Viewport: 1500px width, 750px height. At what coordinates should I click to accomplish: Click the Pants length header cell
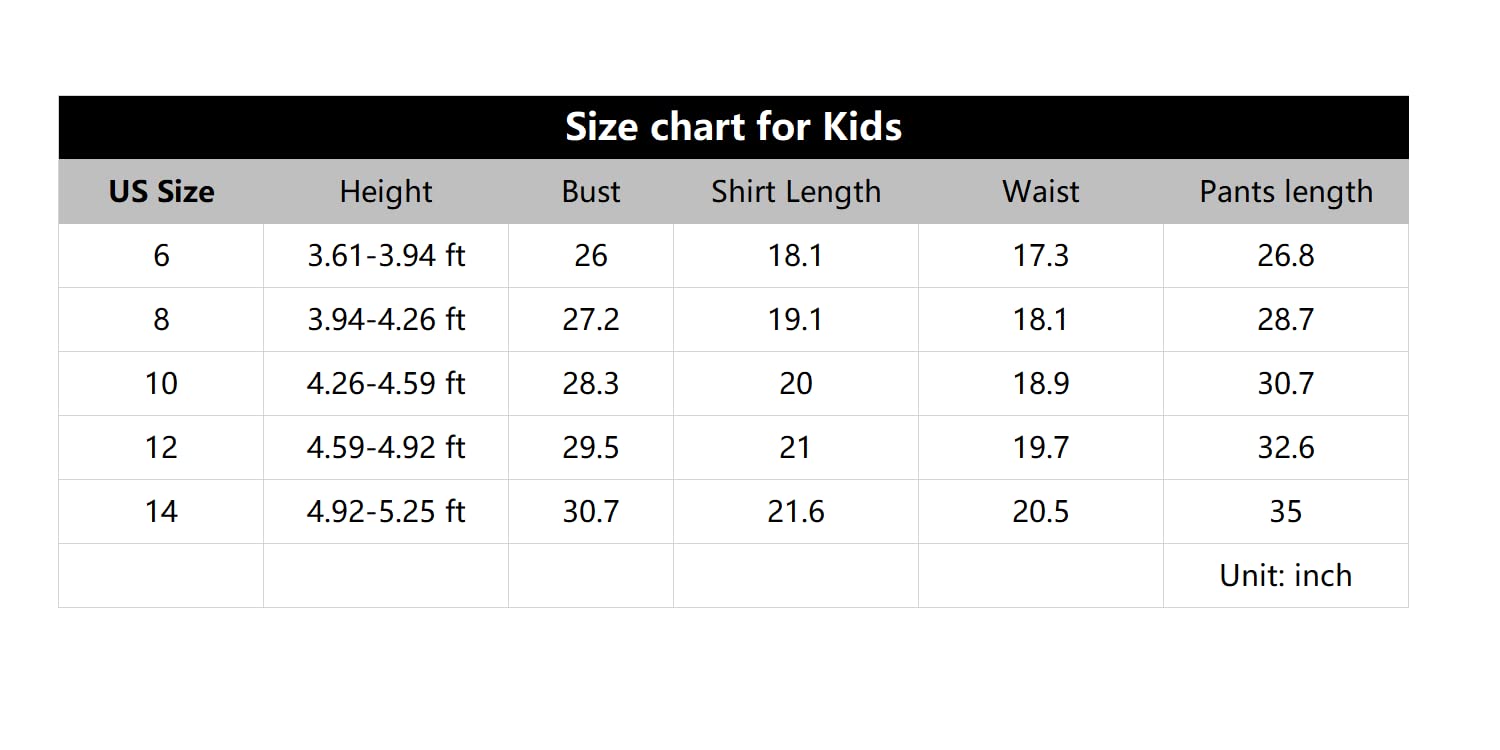point(1286,192)
